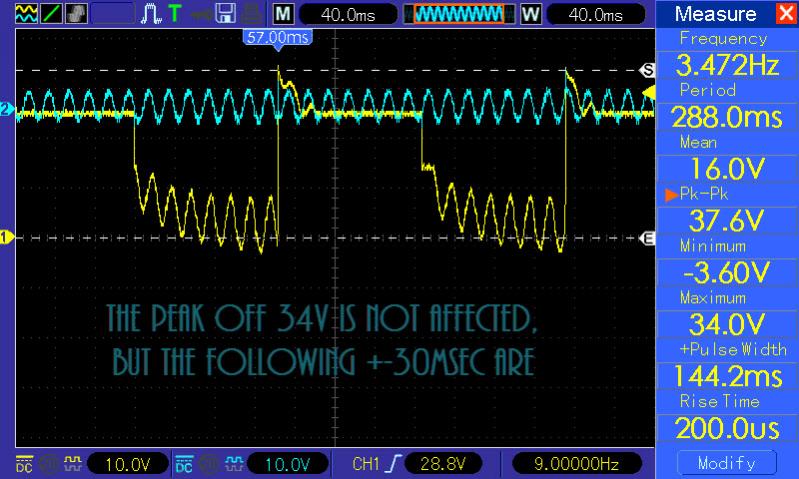Click the rising edge trigger slope icon

393,464
